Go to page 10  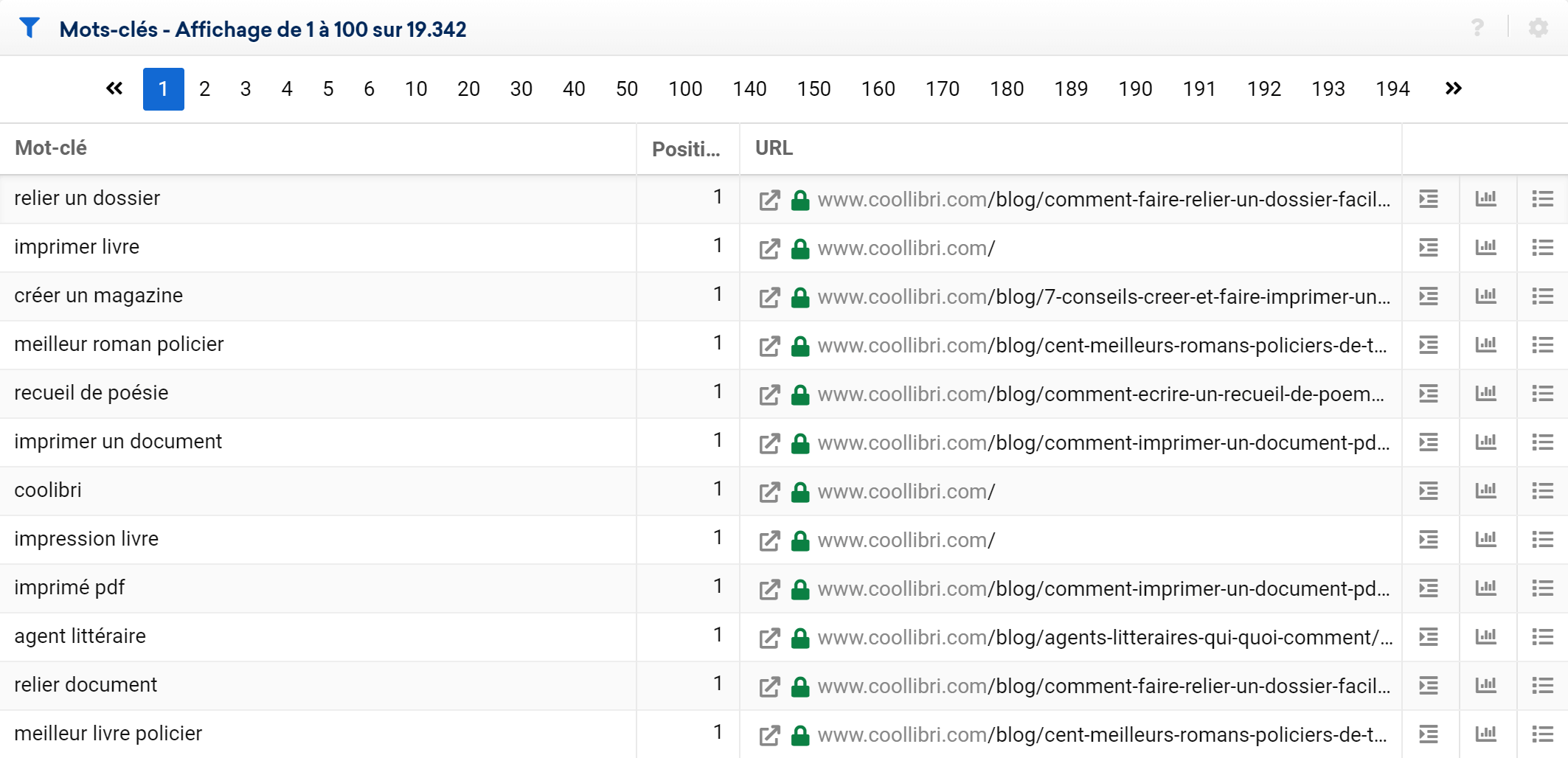416,89
